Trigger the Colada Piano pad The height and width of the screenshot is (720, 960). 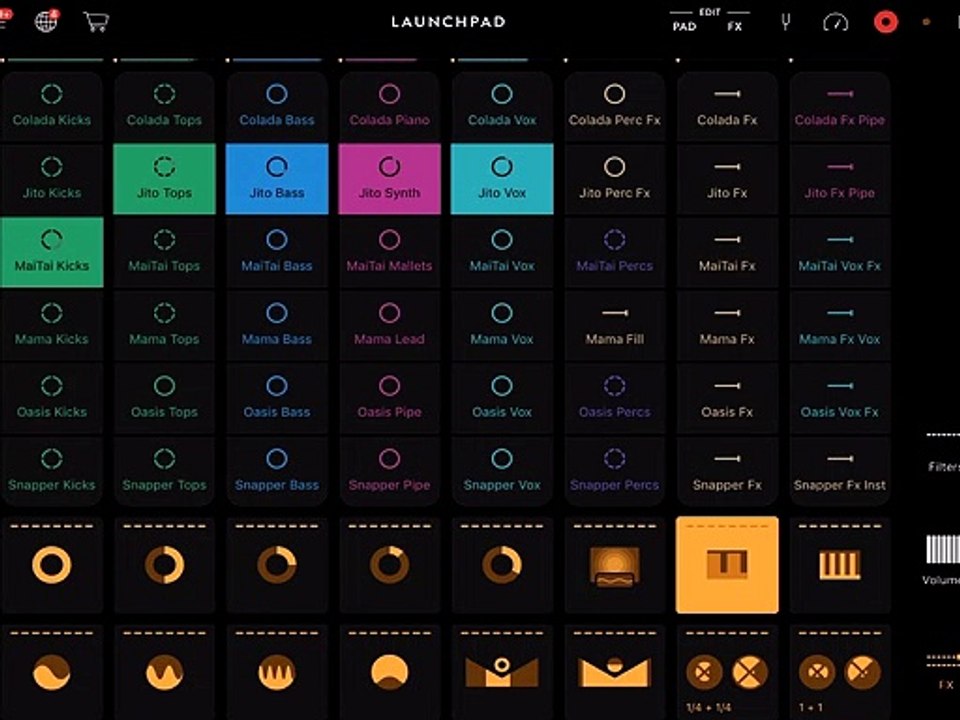click(x=389, y=107)
